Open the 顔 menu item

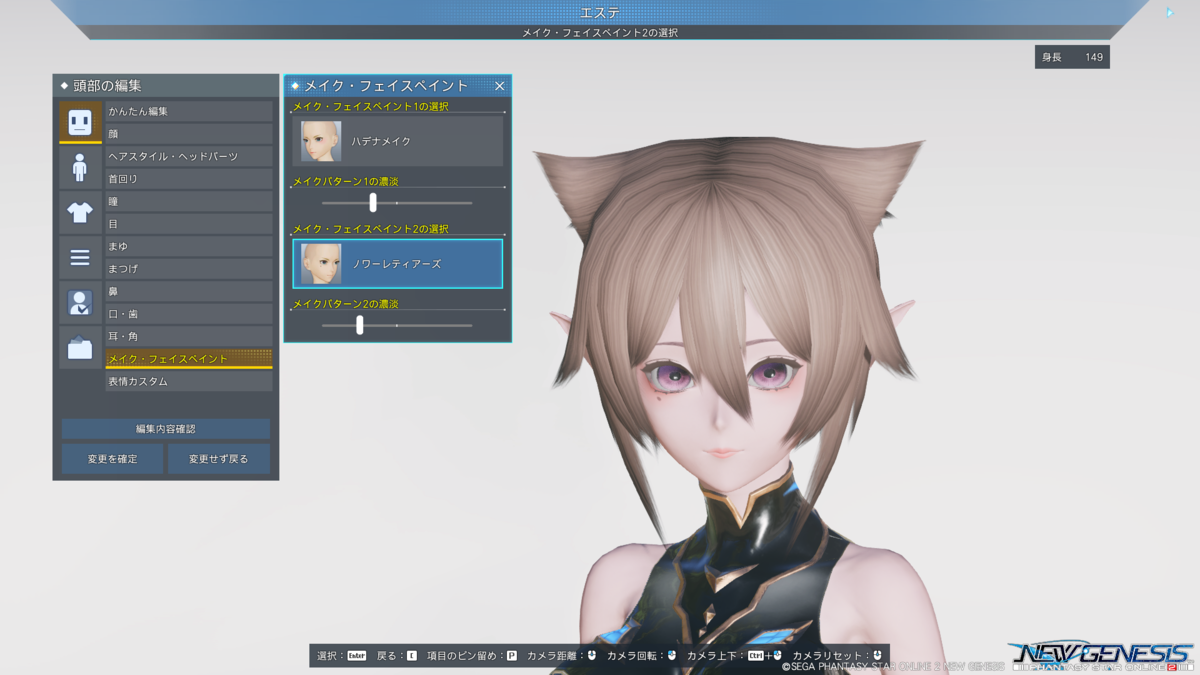[x=189, y=134]
